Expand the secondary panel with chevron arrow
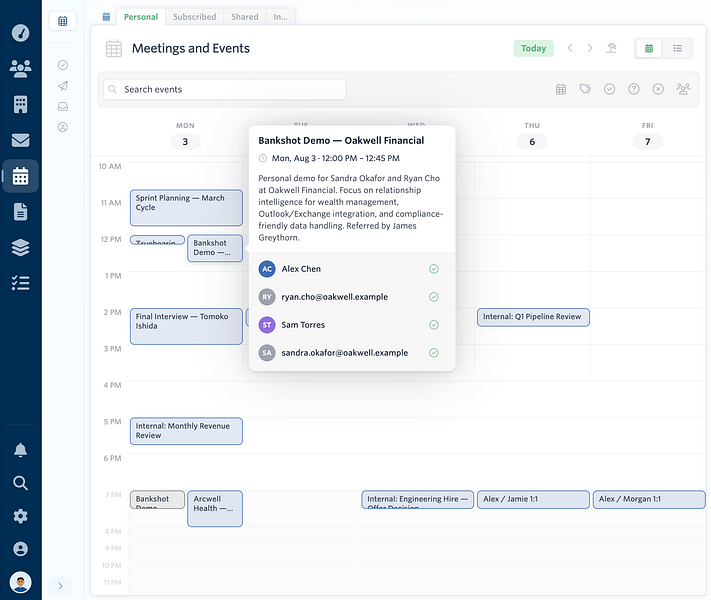 pyautogui.click(x=60, y=586)
